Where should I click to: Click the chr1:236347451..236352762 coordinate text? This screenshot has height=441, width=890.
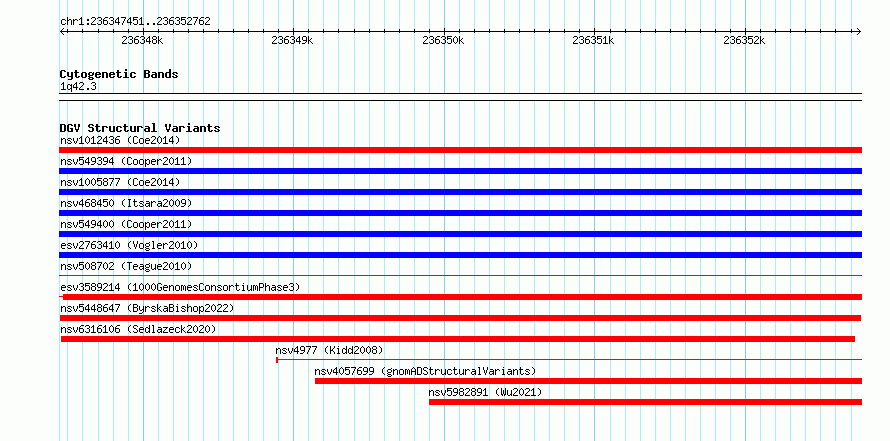coord(135,22)
